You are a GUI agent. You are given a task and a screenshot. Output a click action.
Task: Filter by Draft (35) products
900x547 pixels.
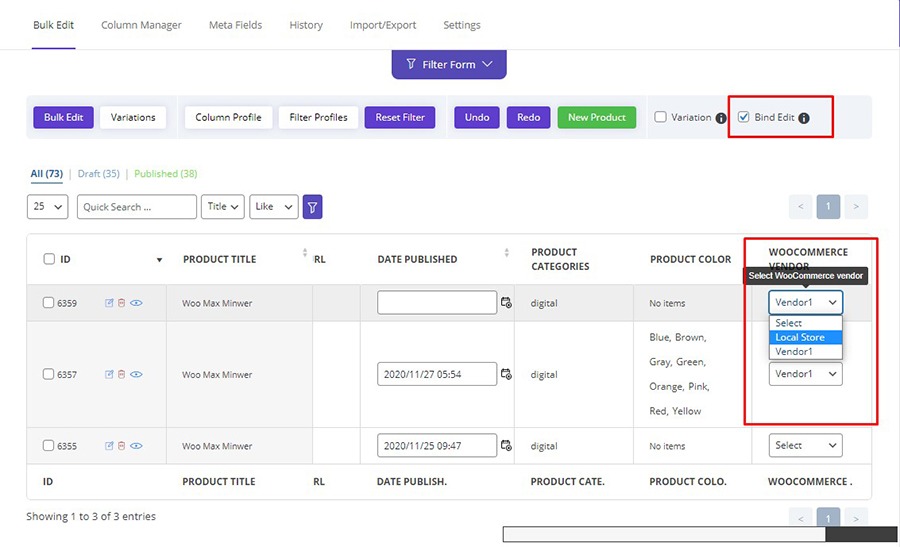99,174
